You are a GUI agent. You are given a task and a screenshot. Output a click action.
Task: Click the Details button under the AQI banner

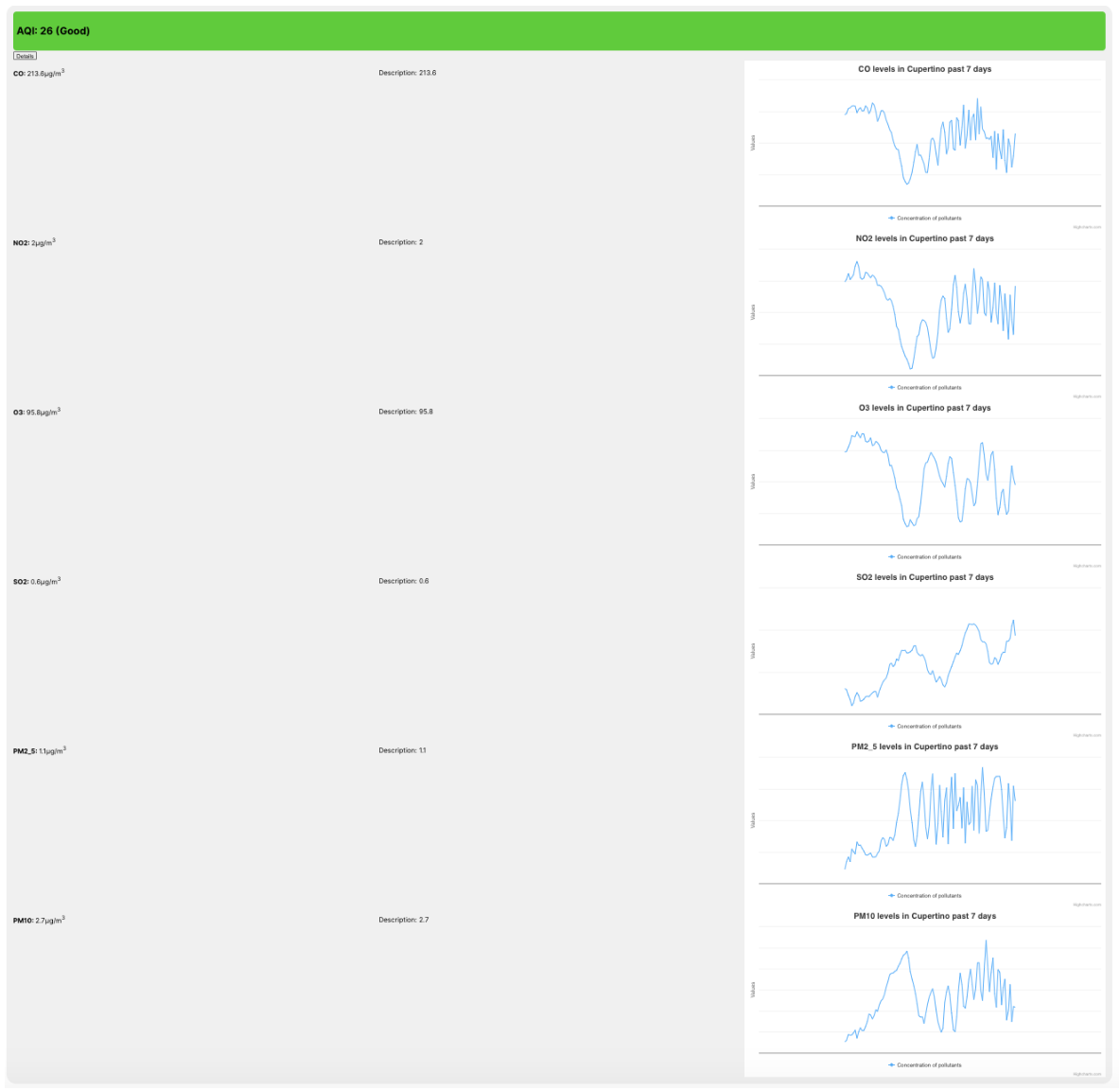tap(25, 56)
